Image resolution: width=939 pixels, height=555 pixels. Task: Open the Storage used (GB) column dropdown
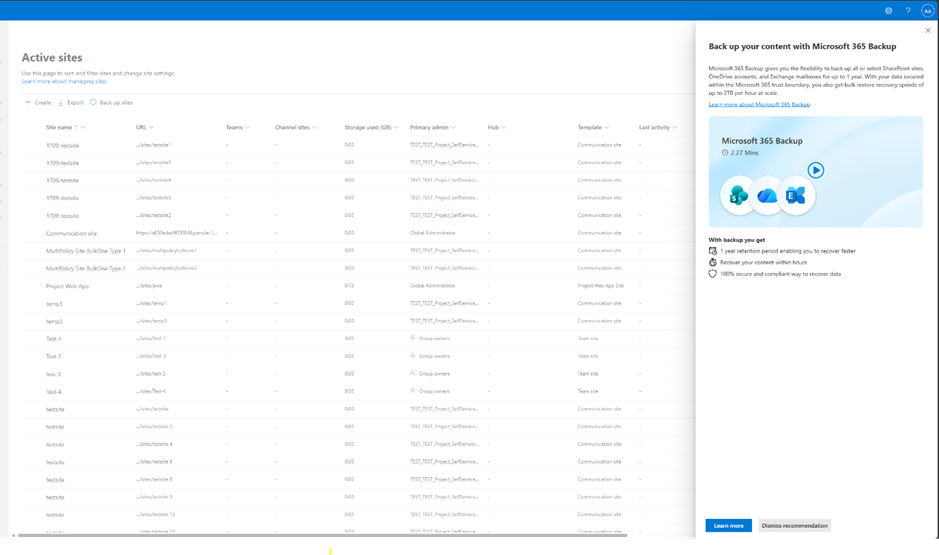click(x=396, y=128)
